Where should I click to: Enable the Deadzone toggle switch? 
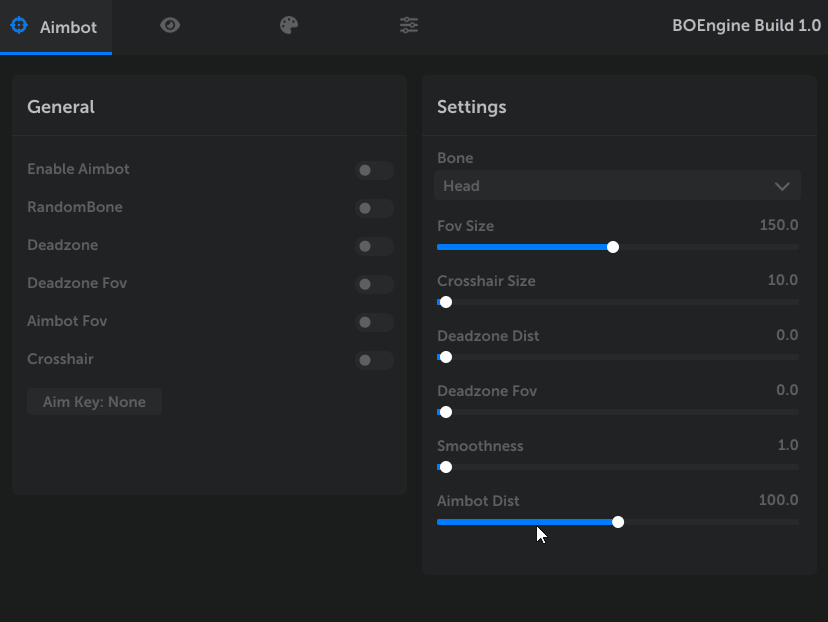click(x=374, y=246)
